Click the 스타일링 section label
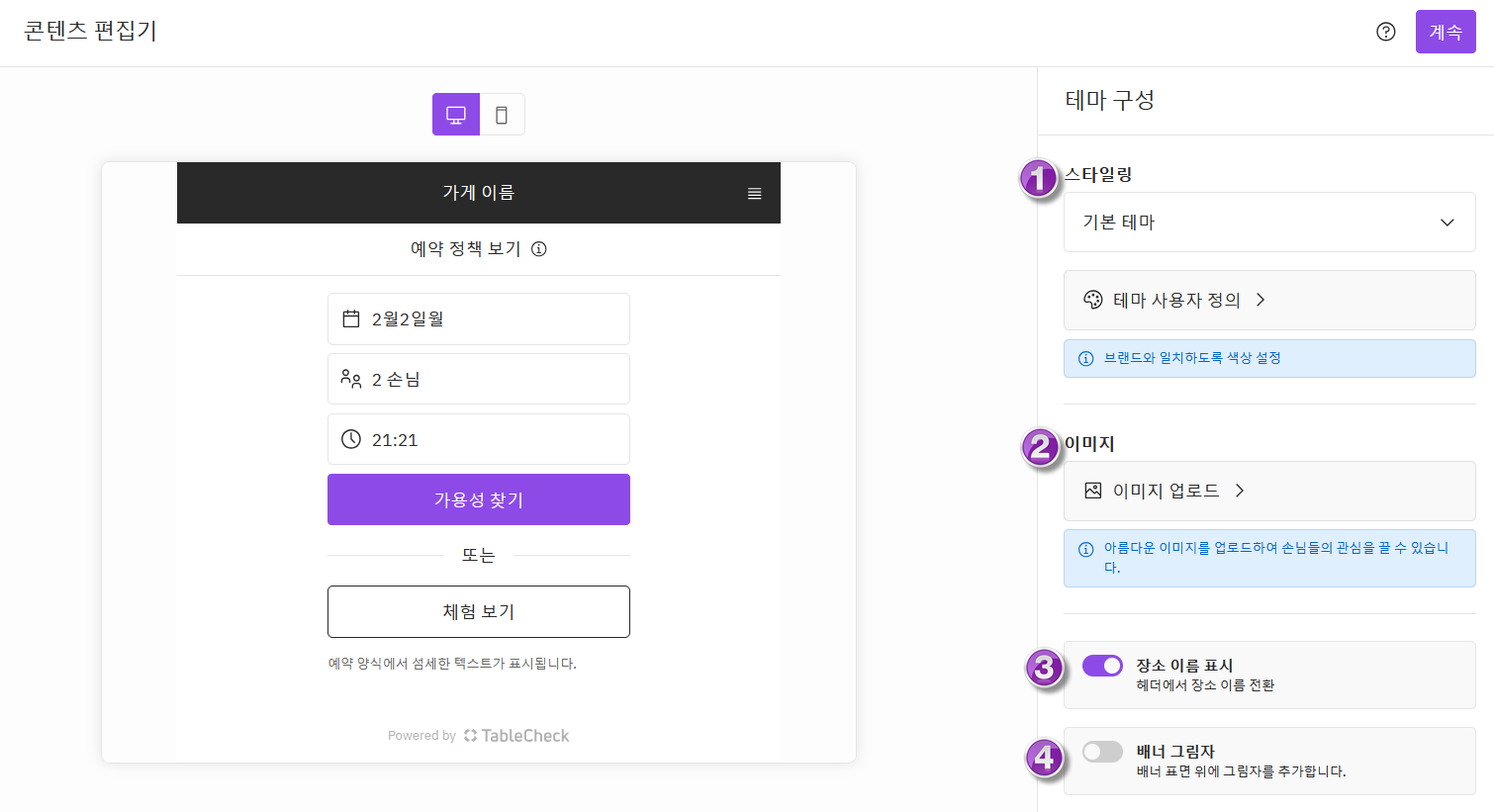This screenshot has height=812, width=1494. click(1098, 174)
